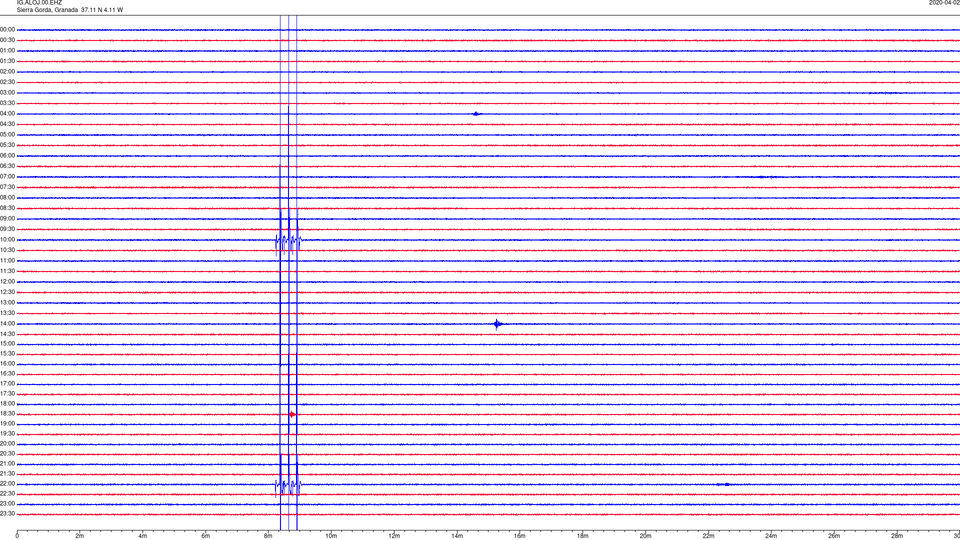Click the 16m x-axis tick label

coord(520,536)
